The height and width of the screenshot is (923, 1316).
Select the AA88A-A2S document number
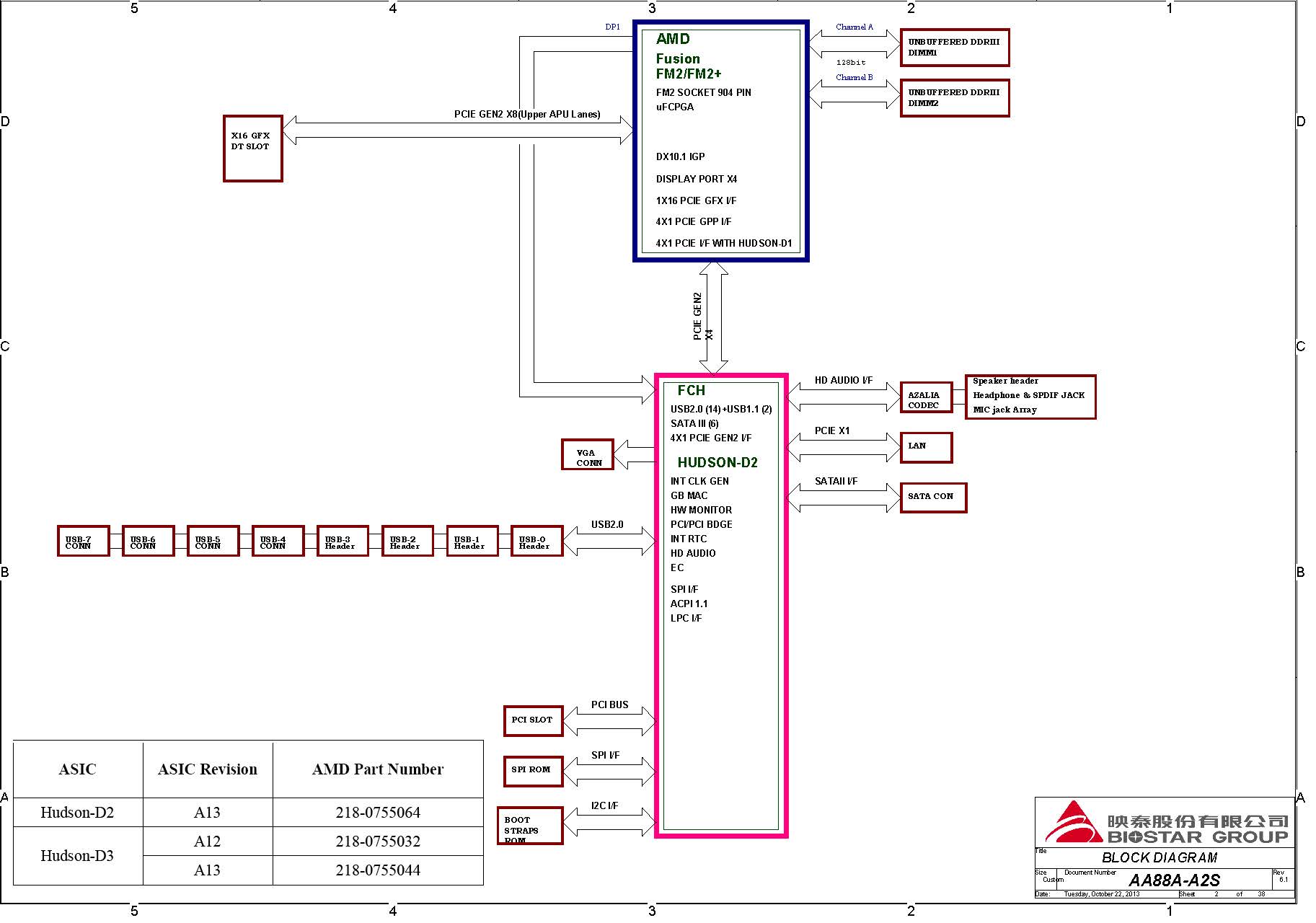pos(1174,880)
